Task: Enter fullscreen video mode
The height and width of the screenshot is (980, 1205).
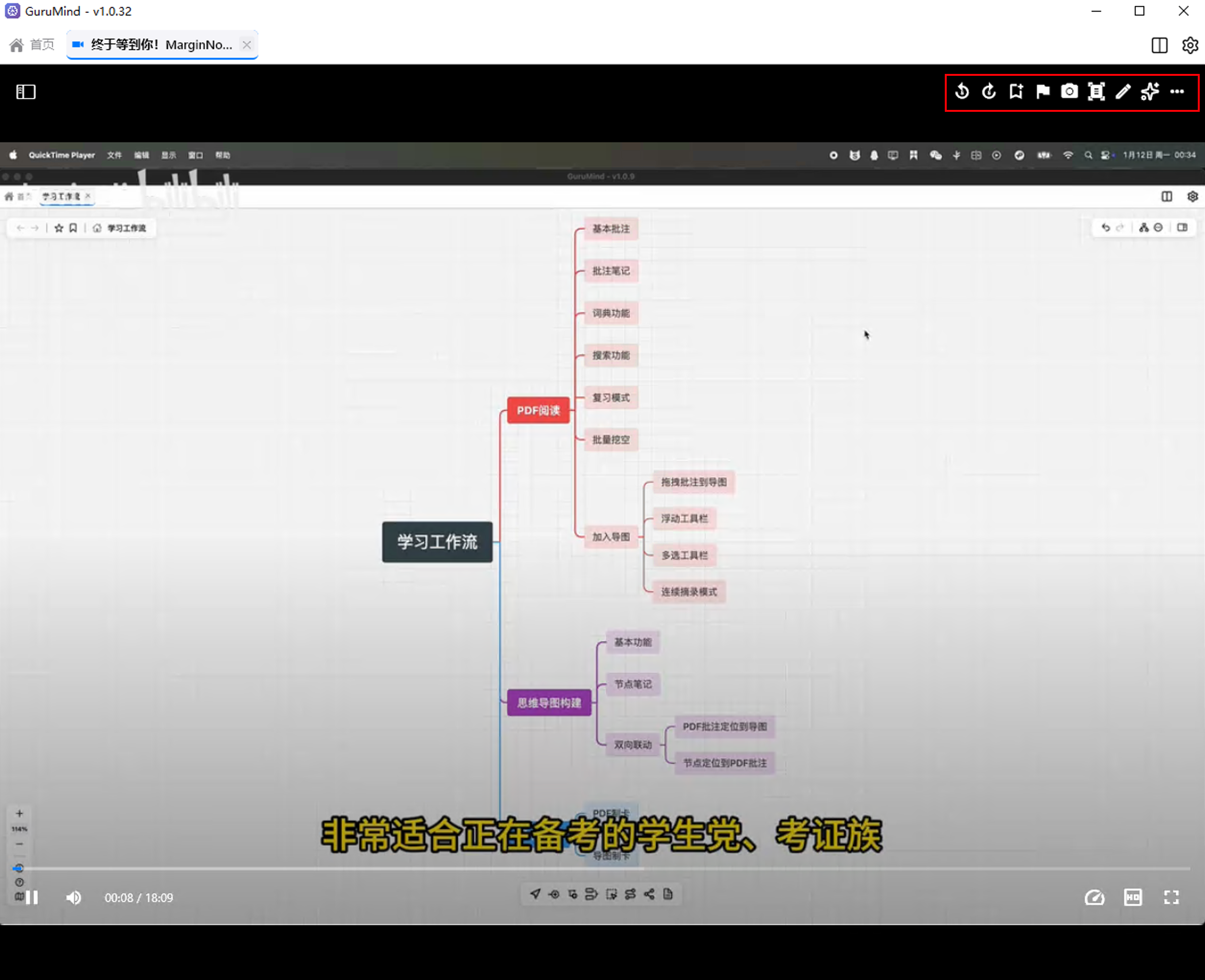Action: coord(1172,897)
